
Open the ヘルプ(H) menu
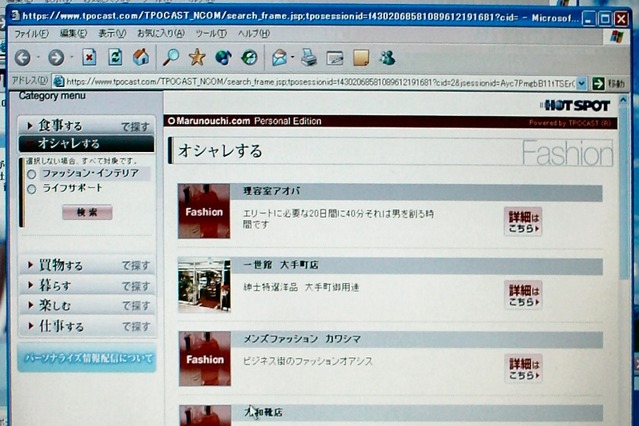253,33
